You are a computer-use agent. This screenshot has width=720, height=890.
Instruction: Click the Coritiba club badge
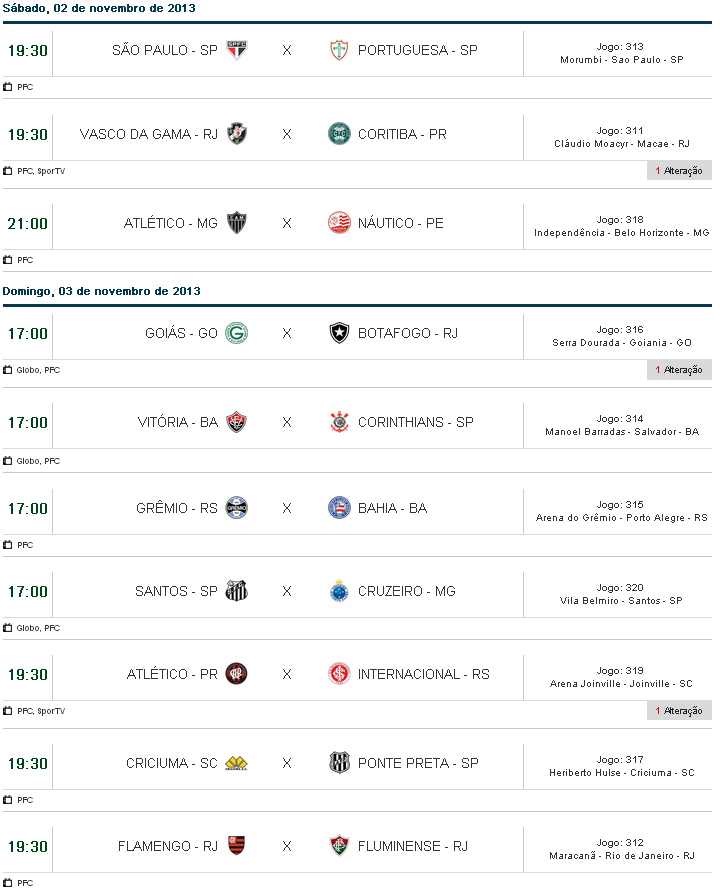(x=340, y=134)
